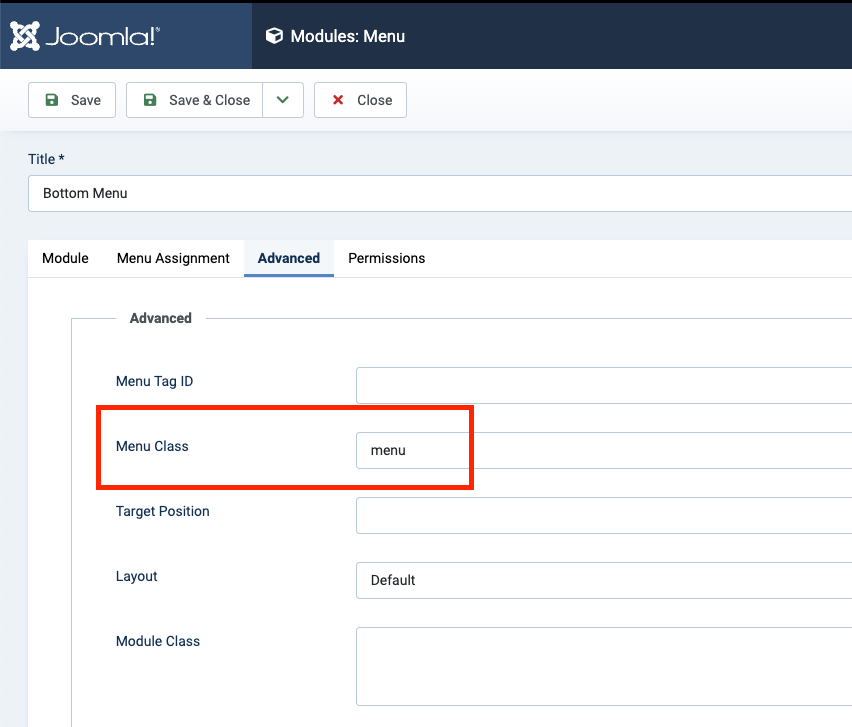The width and height of the screenshot is (852, 727).
Task: Click the Target Position label
Action: [x=163, y=511]
